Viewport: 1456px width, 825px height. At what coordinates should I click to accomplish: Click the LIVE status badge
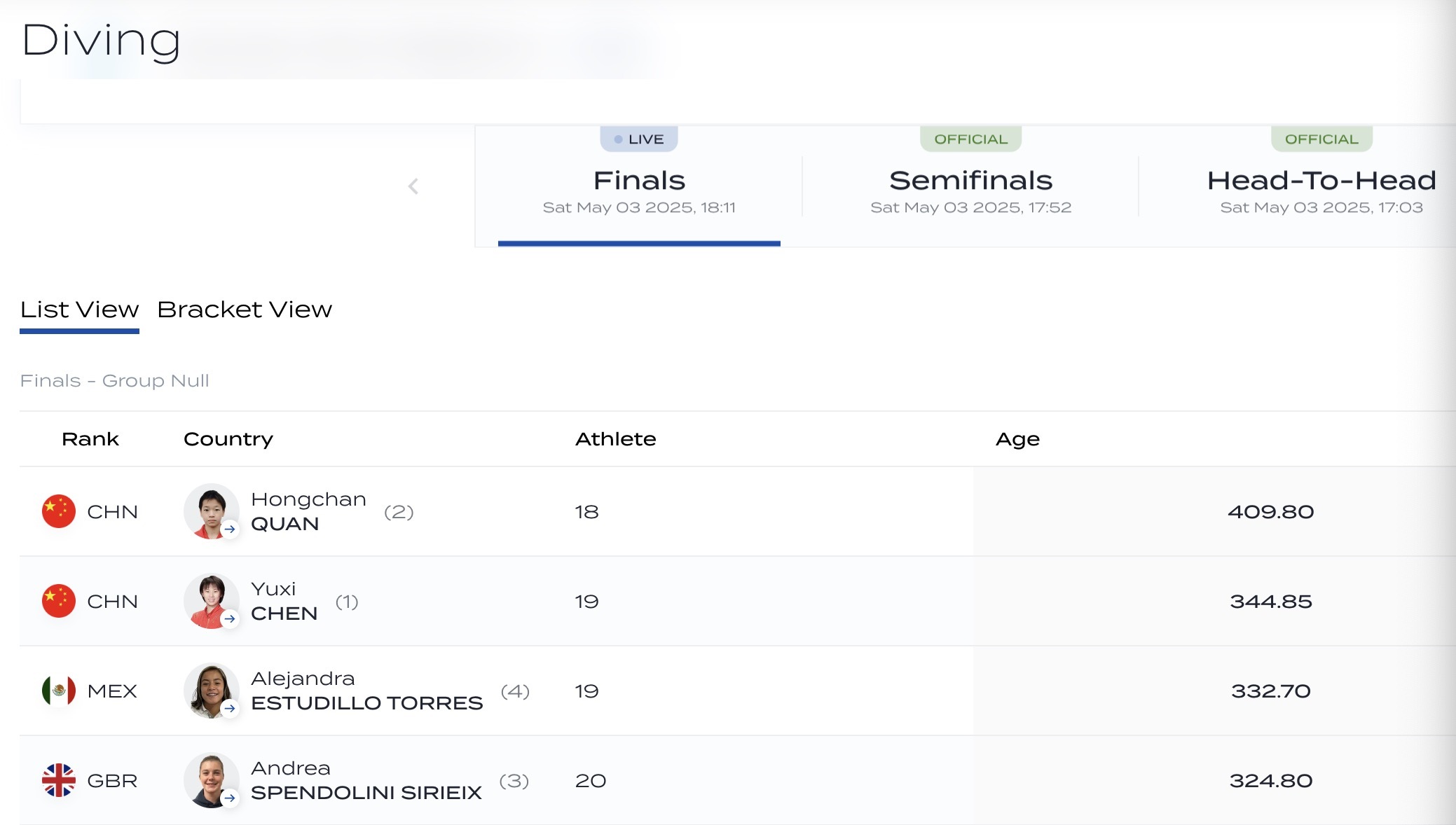(x=639, y=139)
